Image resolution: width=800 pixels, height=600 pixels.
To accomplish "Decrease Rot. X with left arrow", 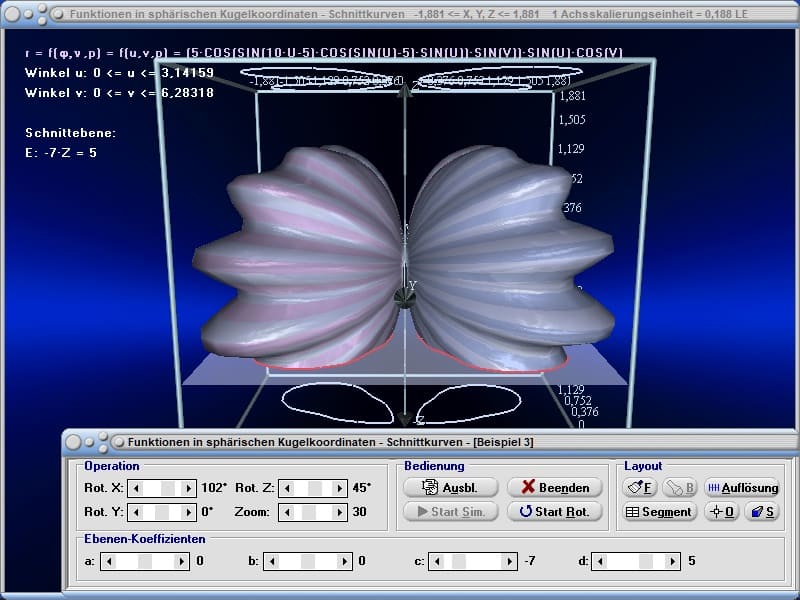I will 136,488.
